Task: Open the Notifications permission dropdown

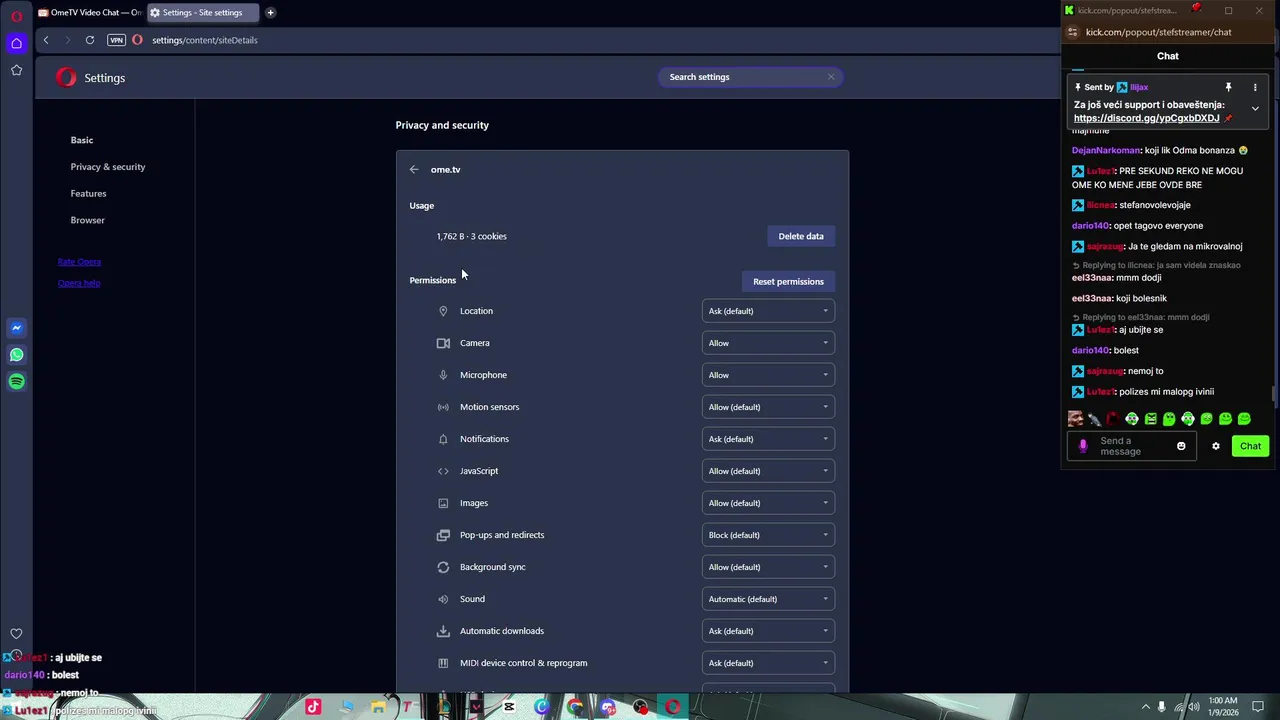Action: pos(768,439)
